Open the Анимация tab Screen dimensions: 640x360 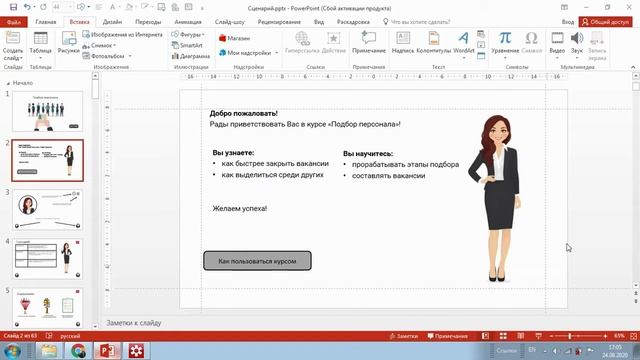[x=188, y=22]
